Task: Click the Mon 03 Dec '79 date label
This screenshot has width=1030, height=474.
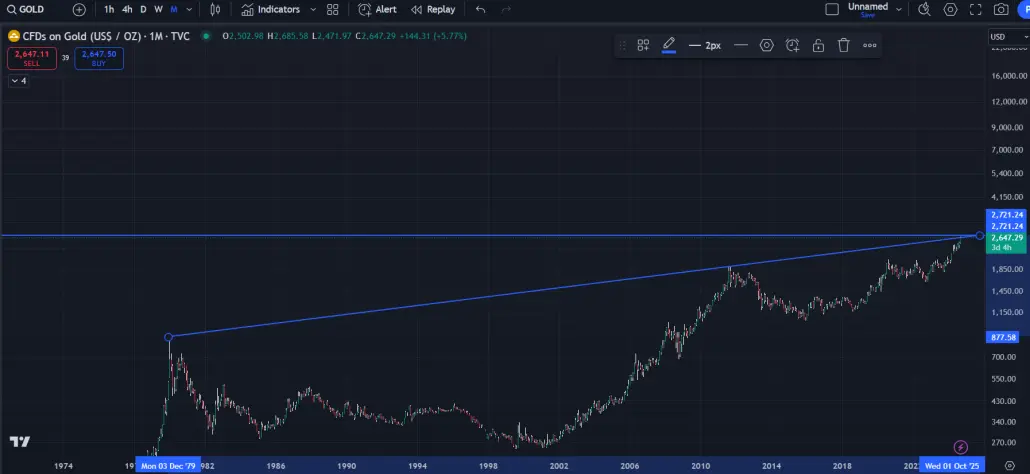Action: [168, 466]
